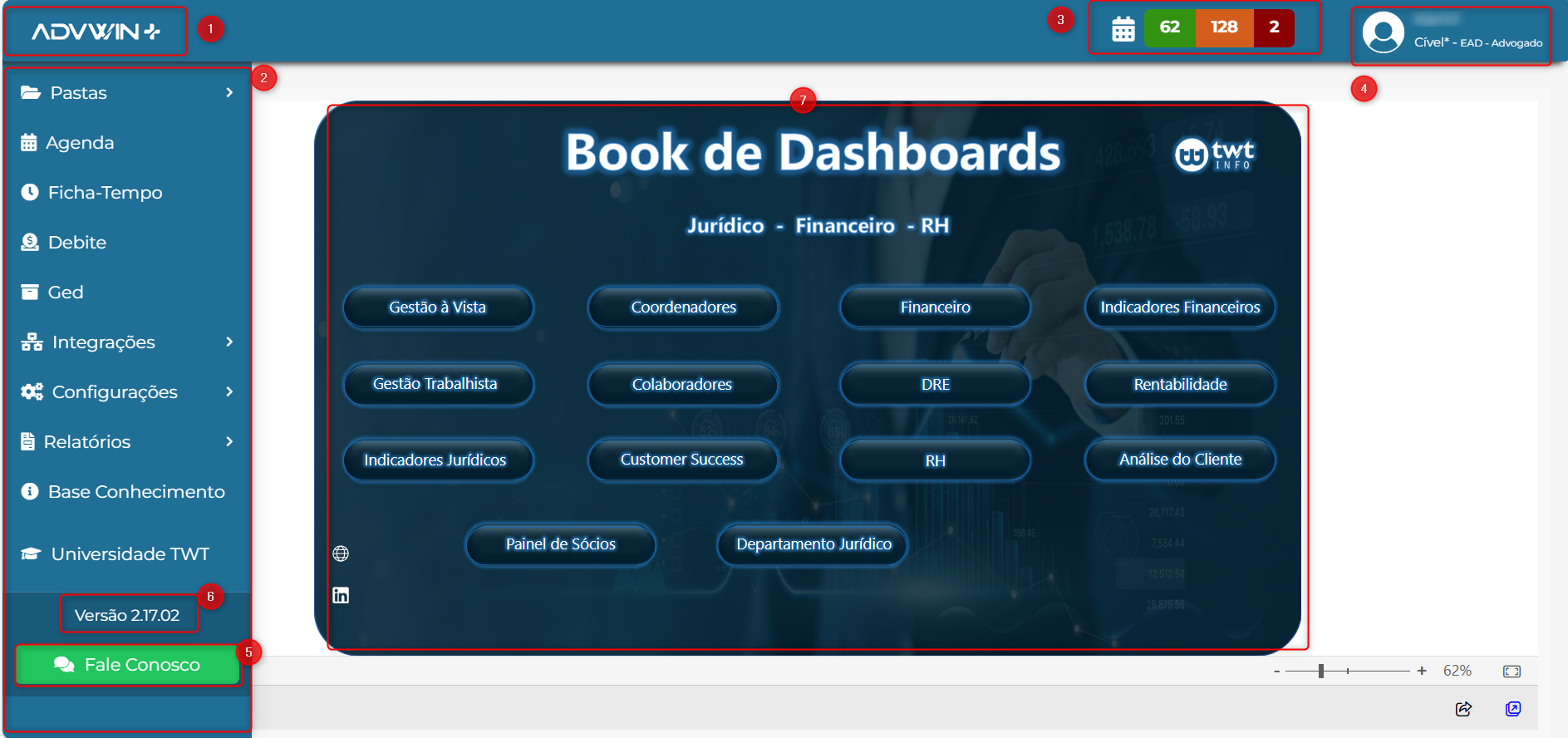This screenshot has height=738, width=1568.
Task: Click the Integrações network icon
Action: (x=32, y=342)
